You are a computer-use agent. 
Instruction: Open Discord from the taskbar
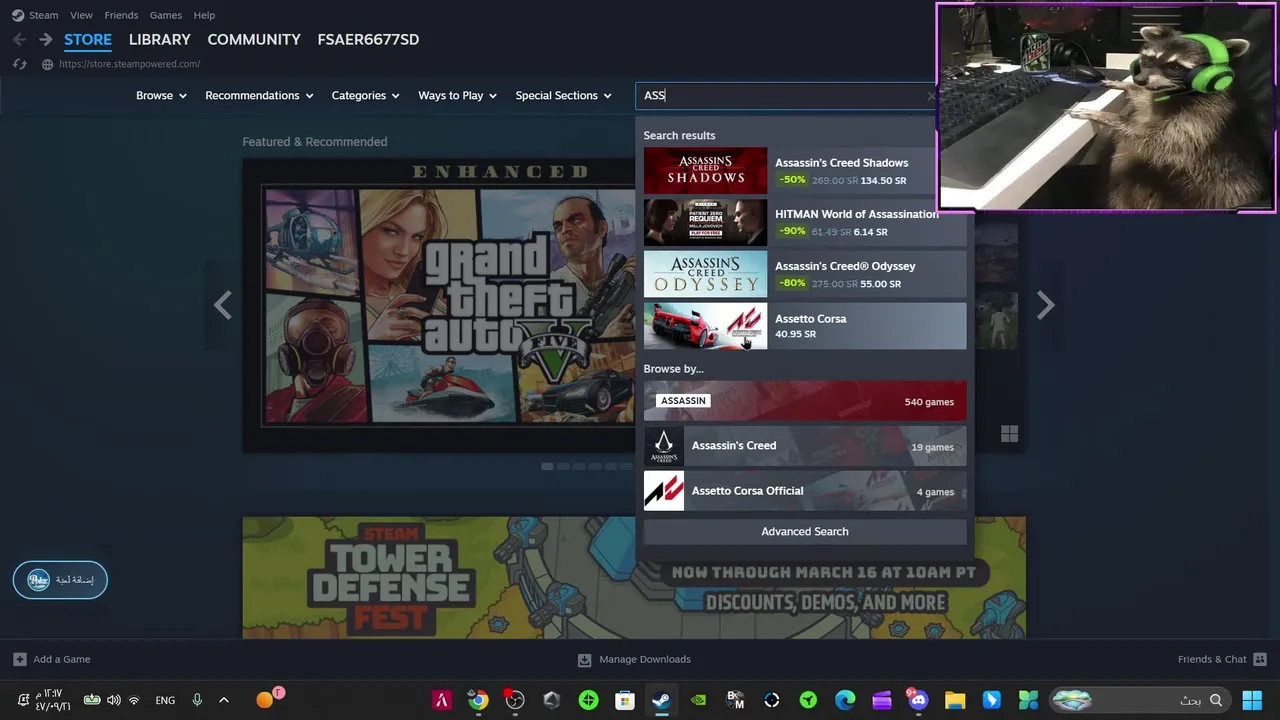pyautogui.click(x=918, y=700)
